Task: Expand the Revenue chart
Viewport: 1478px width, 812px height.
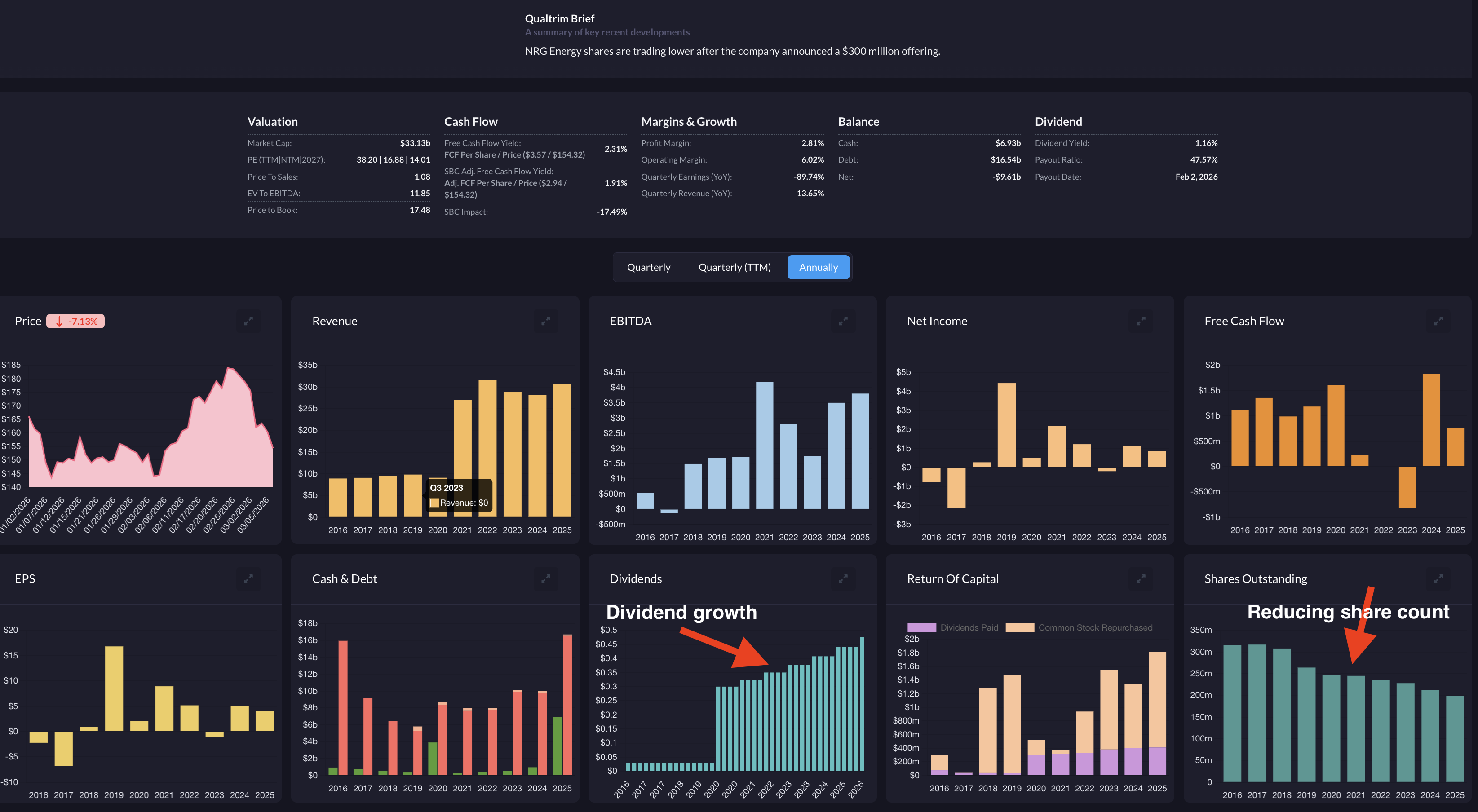Action: coord(546,321)
